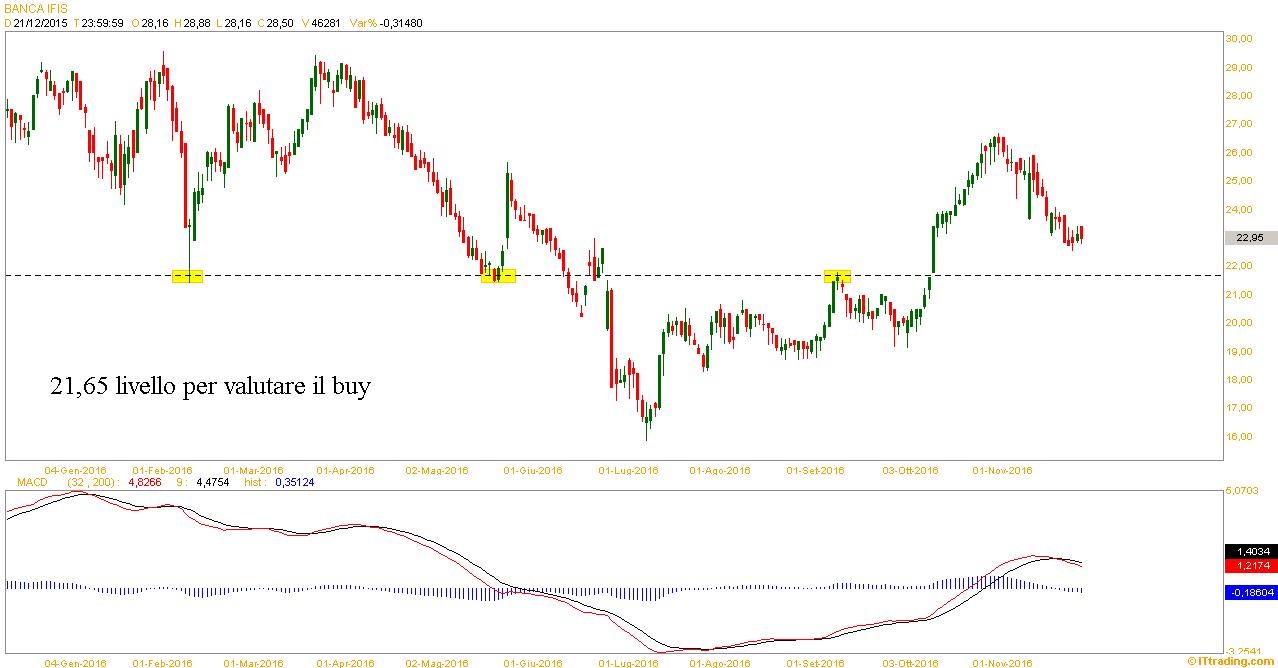Viewport: 1278px width, 668px height.
Task: Click the volume value 46281 in header
Action: click(x=322, y=23)
